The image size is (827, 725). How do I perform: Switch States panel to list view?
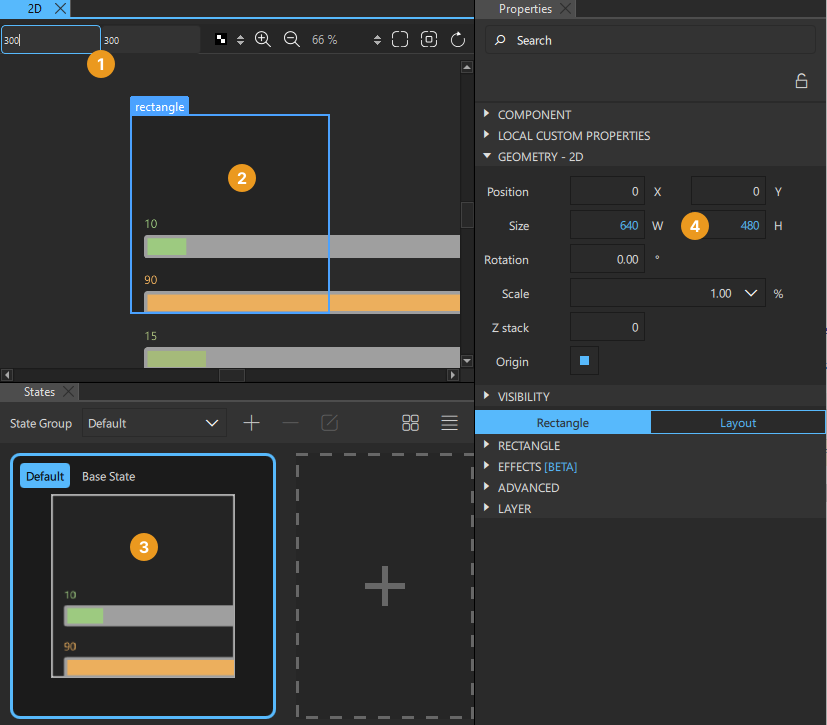[449, 422]
